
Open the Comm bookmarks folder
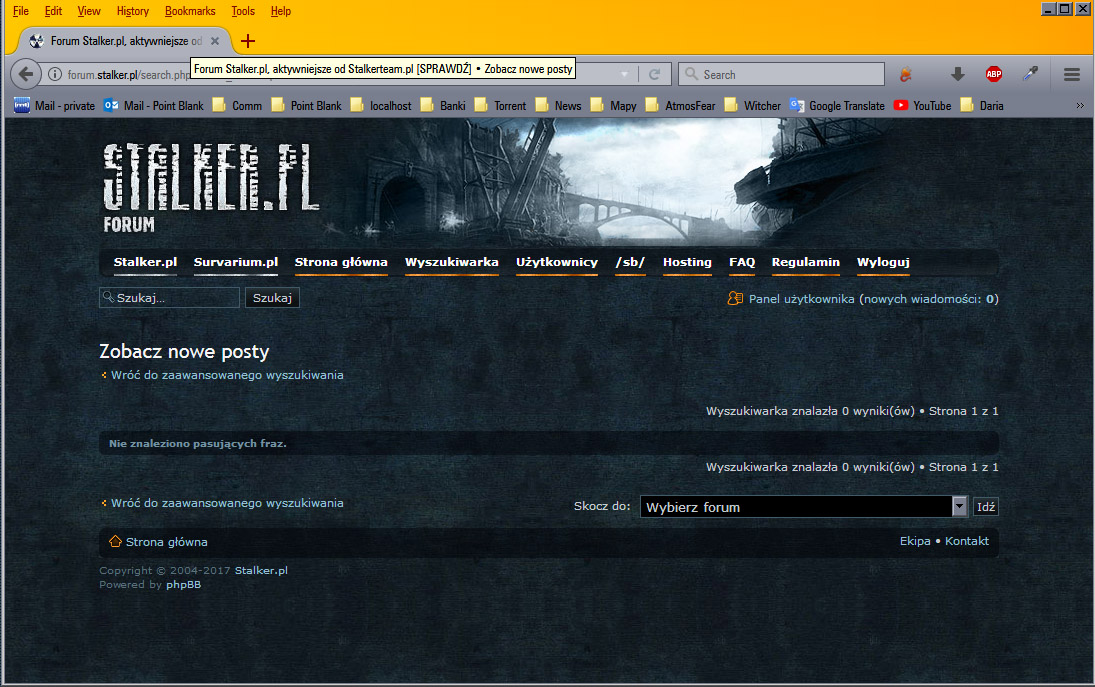tap(237, 105)
